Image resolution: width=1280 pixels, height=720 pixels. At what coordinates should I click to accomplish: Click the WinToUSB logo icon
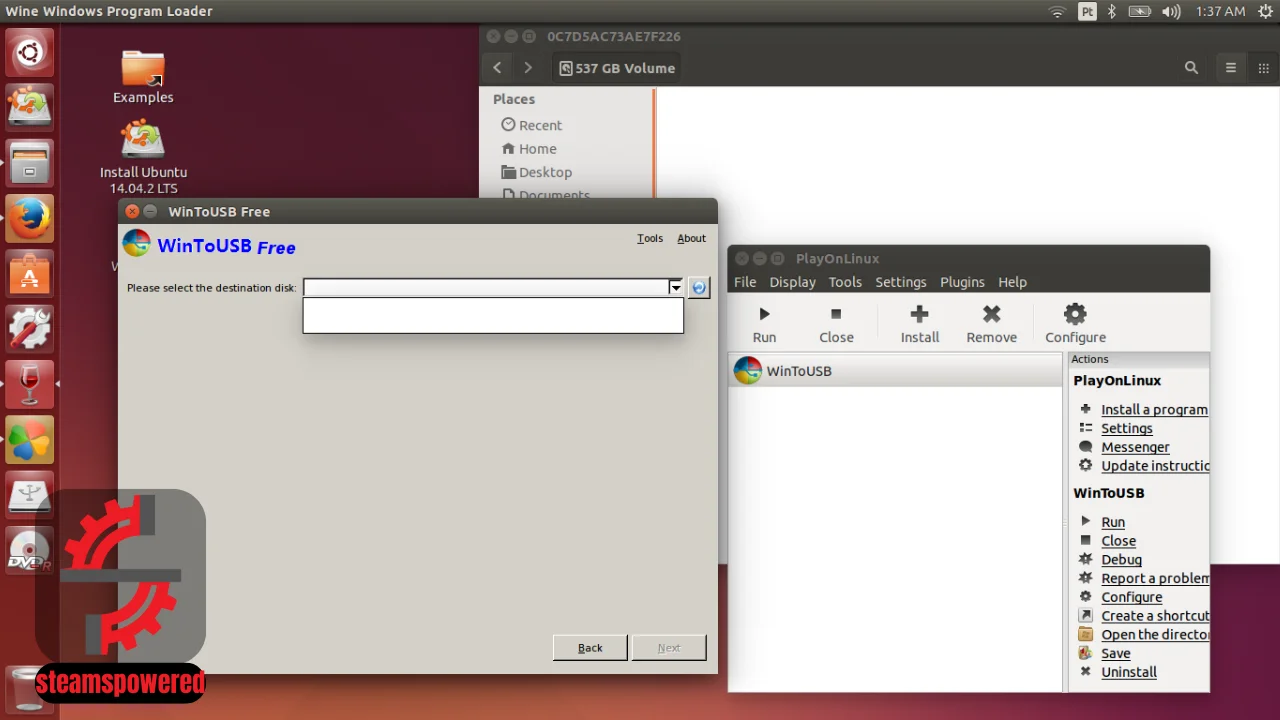click(136, 244)
